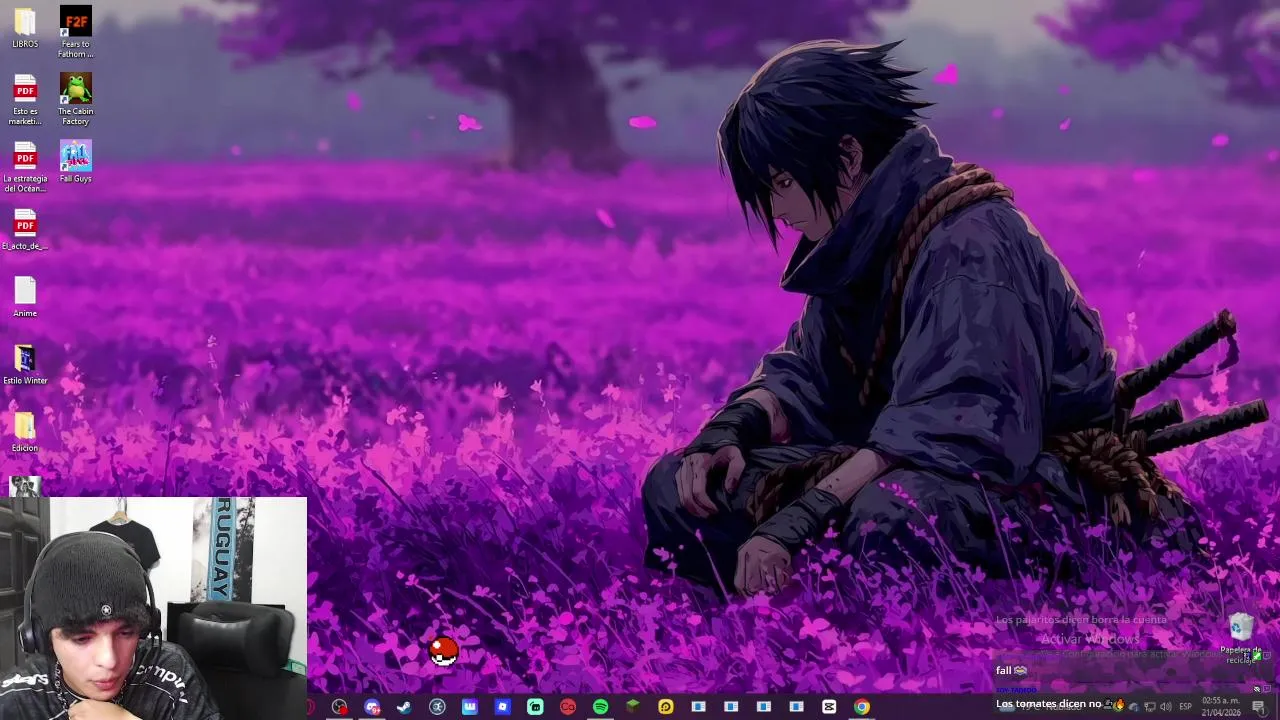Open the volume control in the tray
Image resolution: width=1280 pixels, height=720 pixels.
click(x=1166, y=707)
